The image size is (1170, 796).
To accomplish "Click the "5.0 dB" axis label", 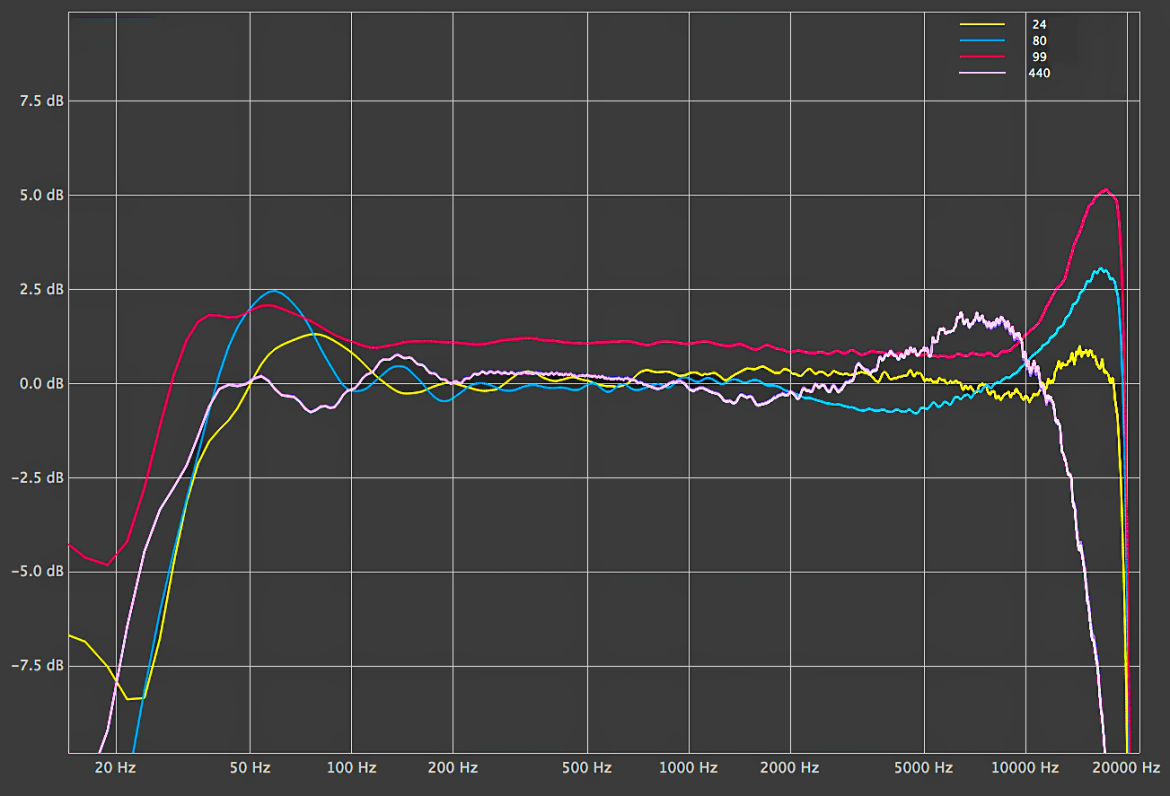I will pyautogui.click(x=42, y=195).
